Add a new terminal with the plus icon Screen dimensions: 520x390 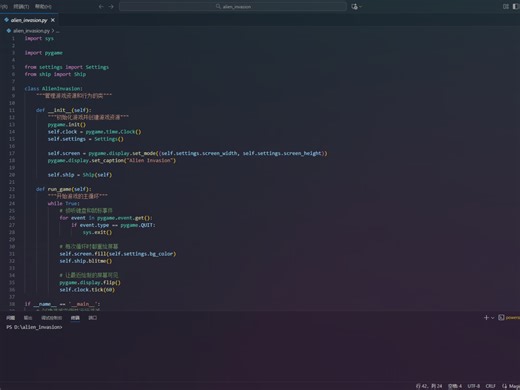click(486, 318)
